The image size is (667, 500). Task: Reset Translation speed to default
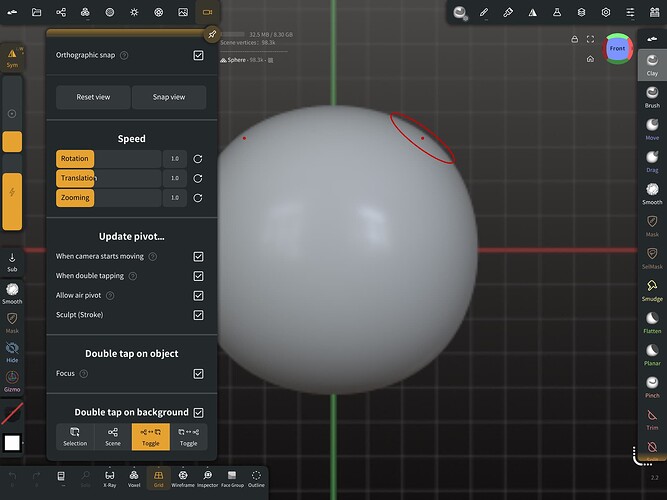click(x=198, y=179)
